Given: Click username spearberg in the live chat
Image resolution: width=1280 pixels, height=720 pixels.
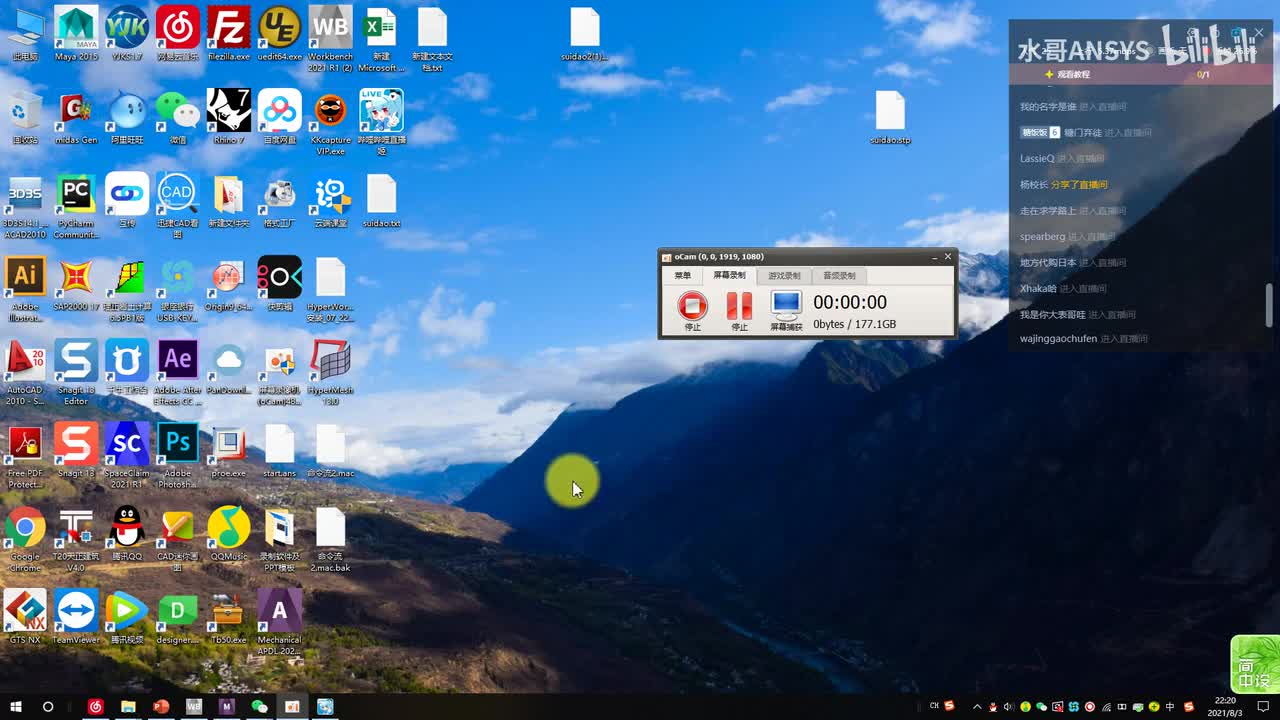Looking at the screenshot, I should coord(1042,237).
